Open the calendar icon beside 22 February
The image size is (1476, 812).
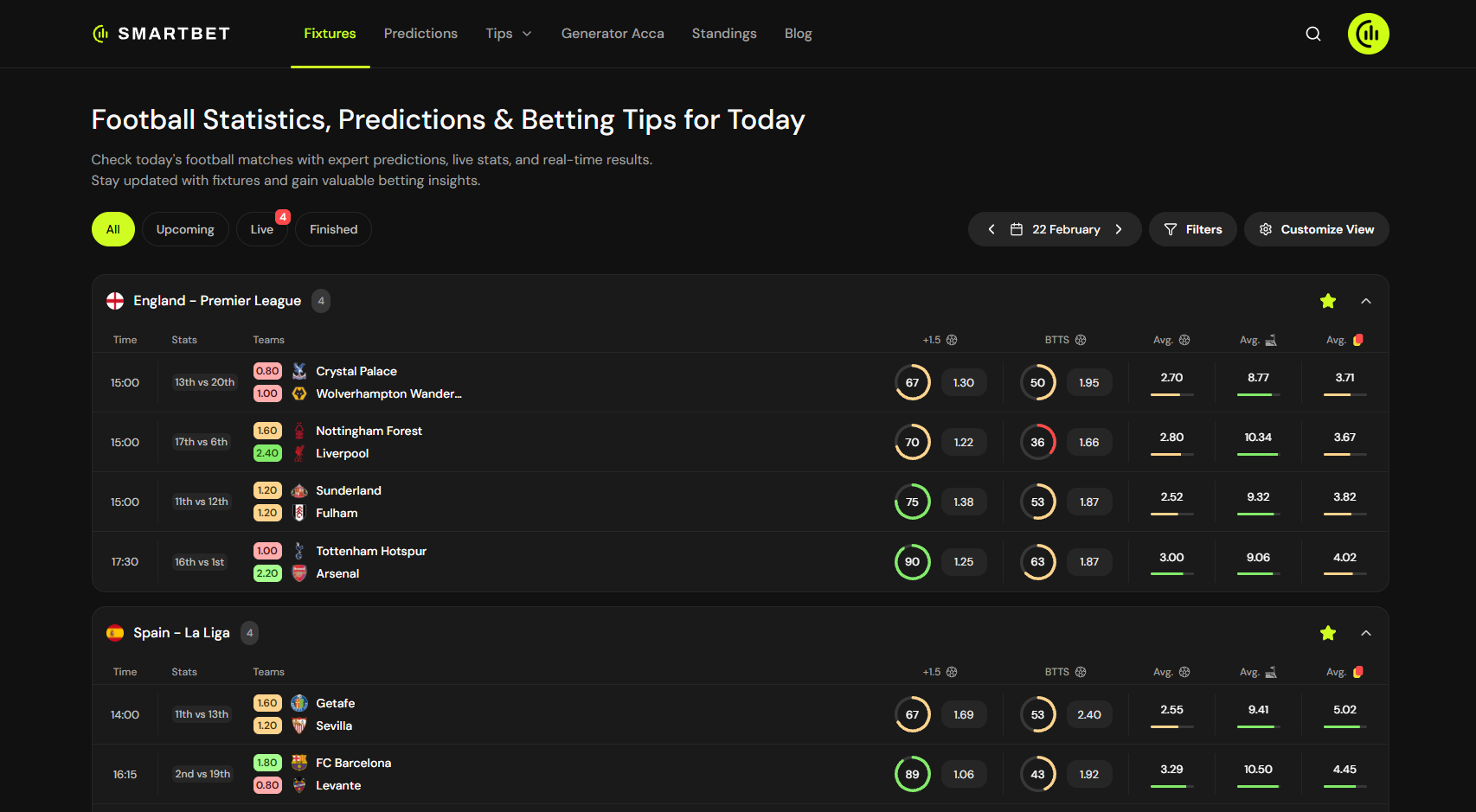pyautogui.click(x=1017, y=229)
